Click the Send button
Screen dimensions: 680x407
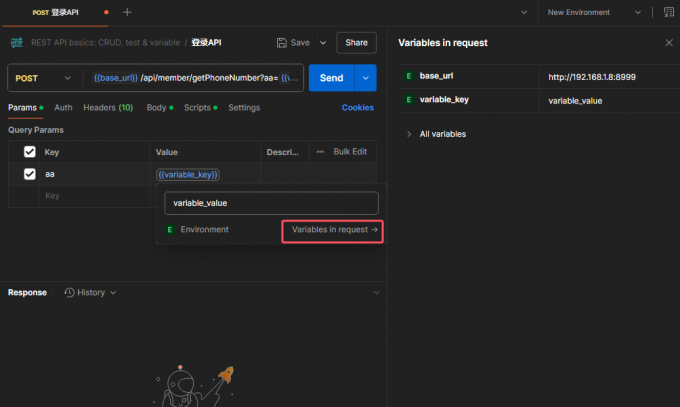[x=331, y=78]
